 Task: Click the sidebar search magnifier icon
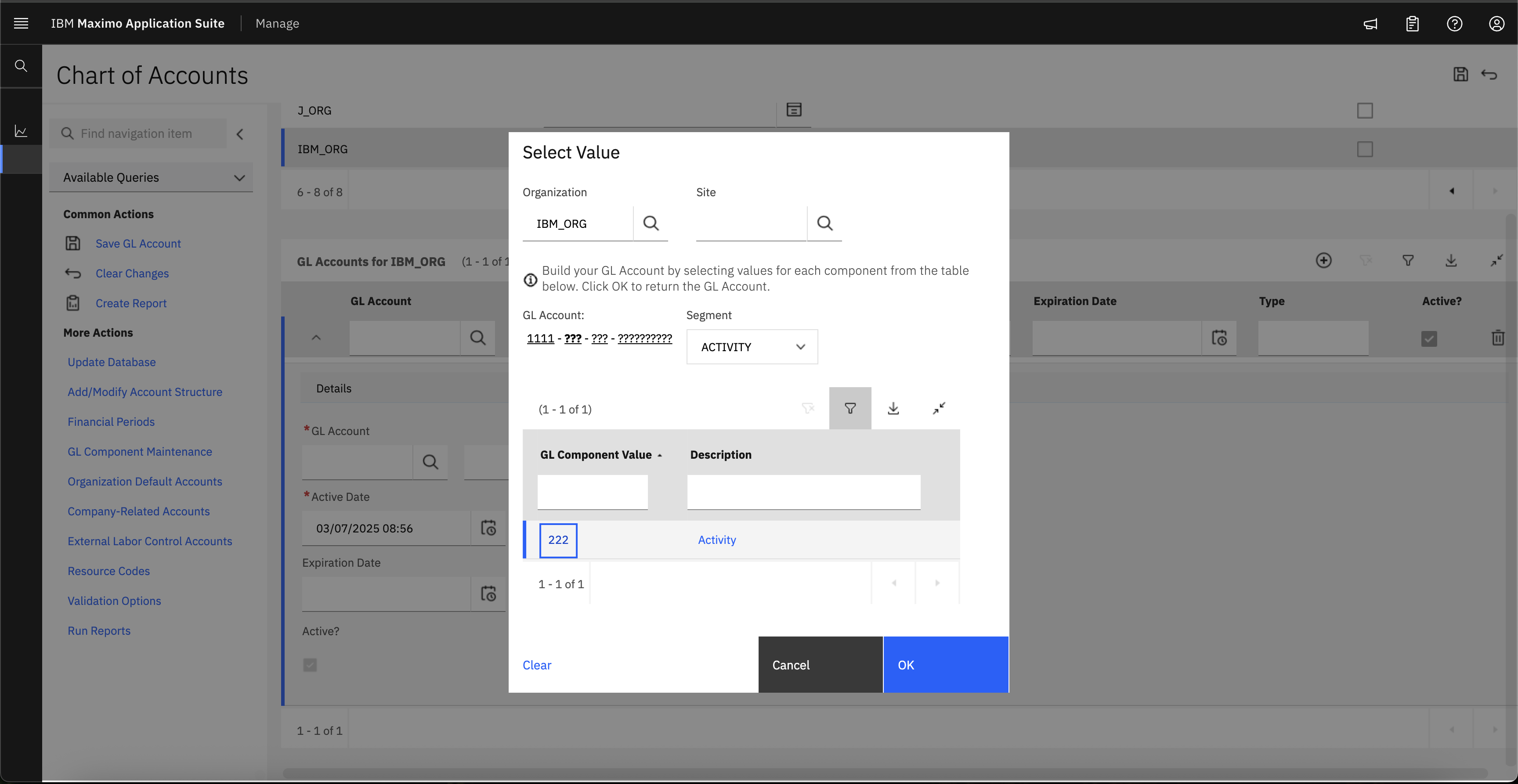click(x=21, y=65)
